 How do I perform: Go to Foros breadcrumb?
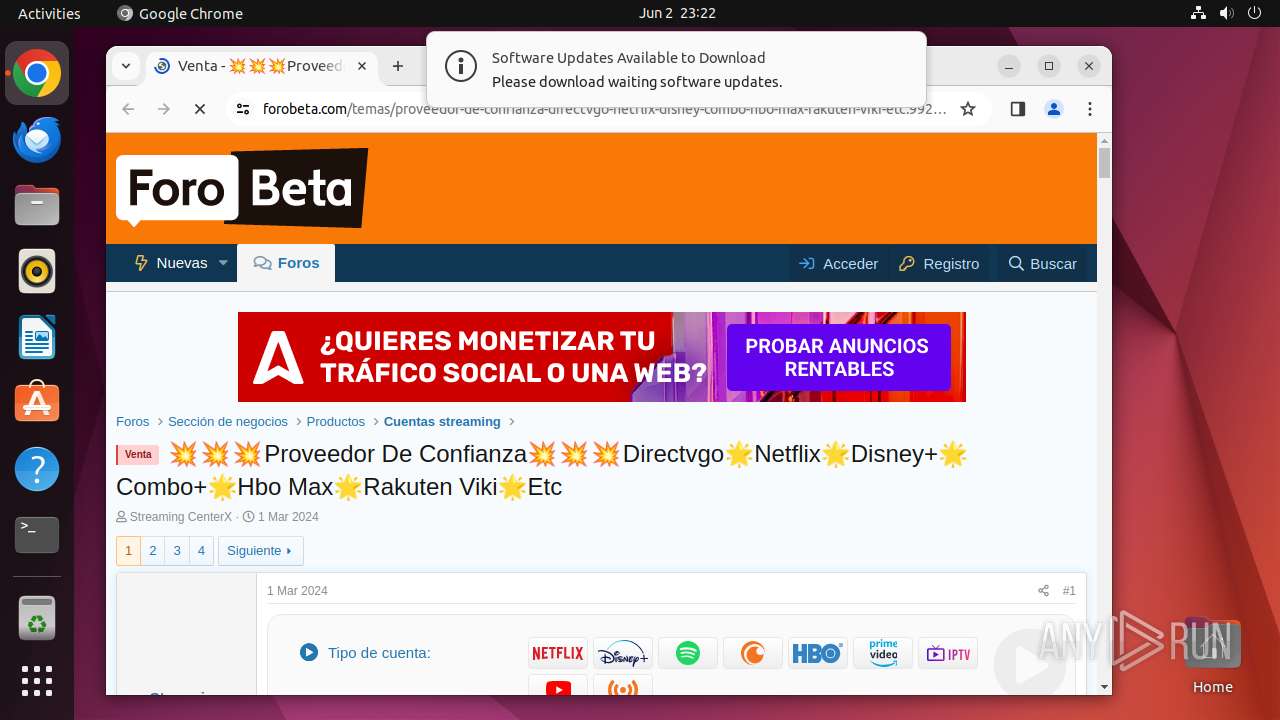[x=133, y=422]
